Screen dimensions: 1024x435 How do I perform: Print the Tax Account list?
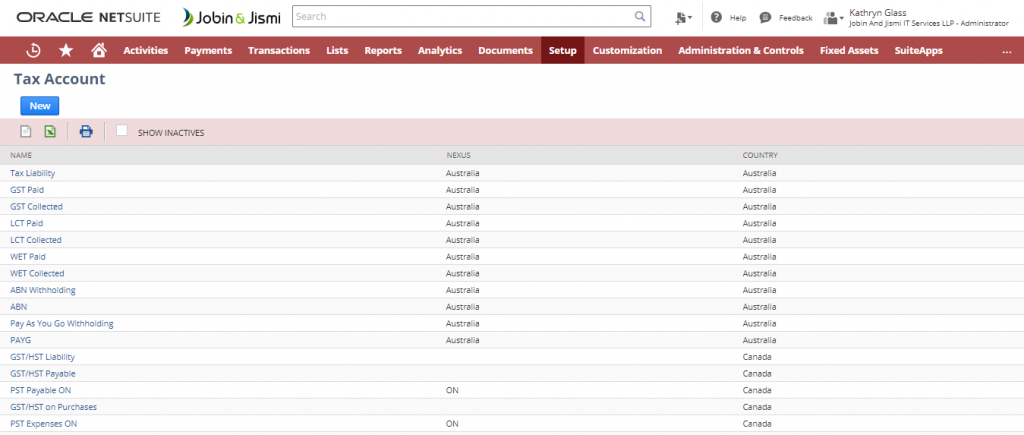point(86,131)
